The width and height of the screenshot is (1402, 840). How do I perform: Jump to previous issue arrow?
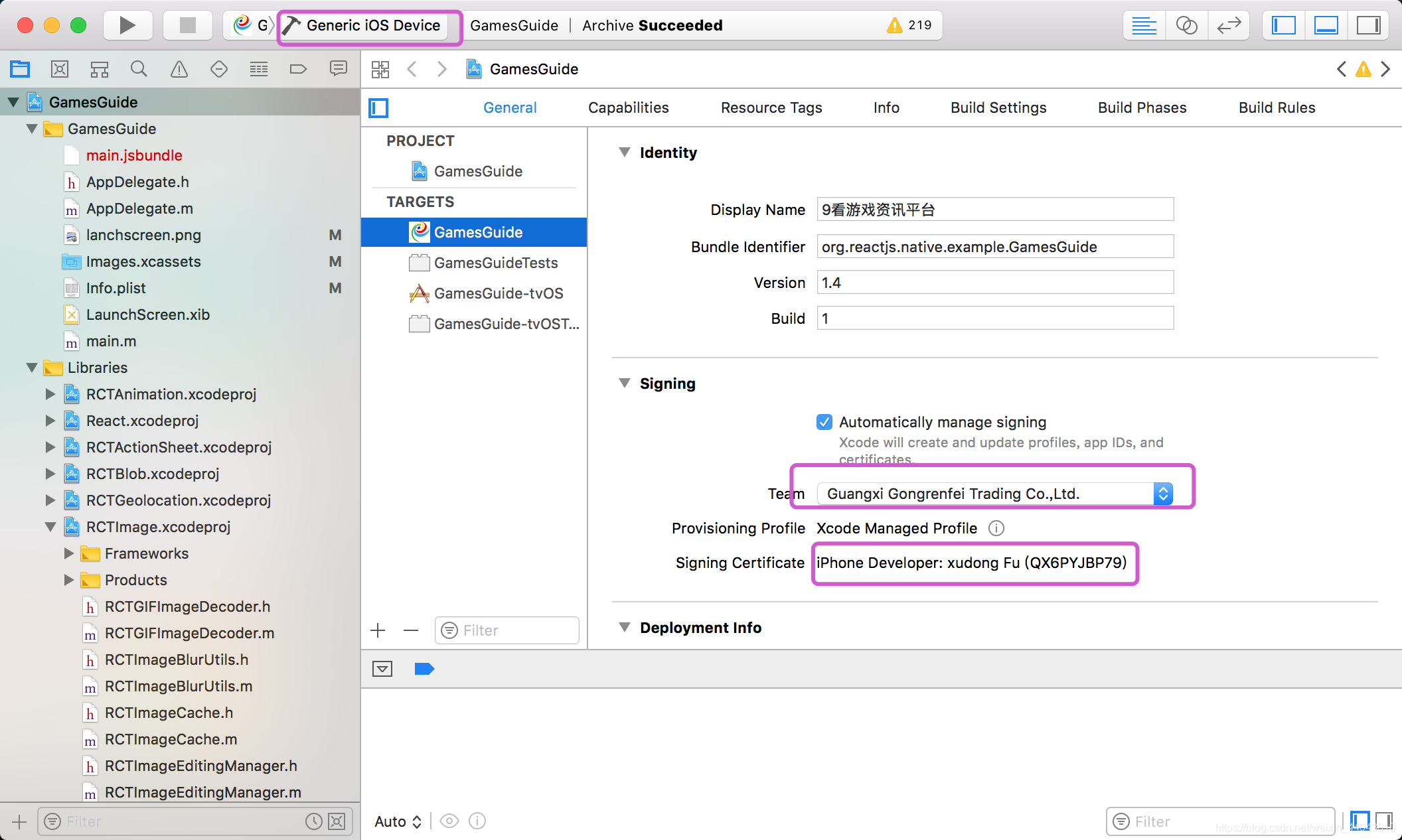pos(1342,69)
